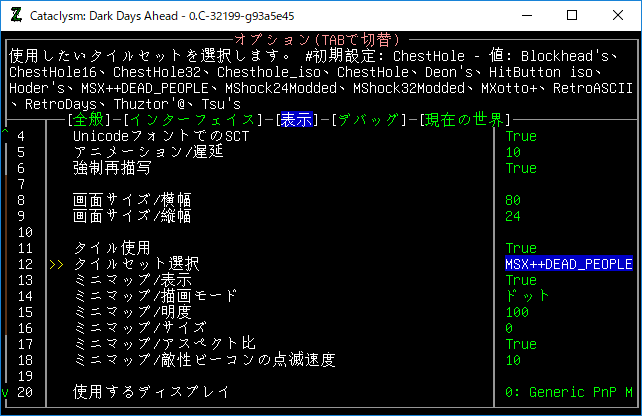Click the 画面サイズ/横幅 value 80
The width and height of the screenshot is (642, 416).
coord(513,200)
